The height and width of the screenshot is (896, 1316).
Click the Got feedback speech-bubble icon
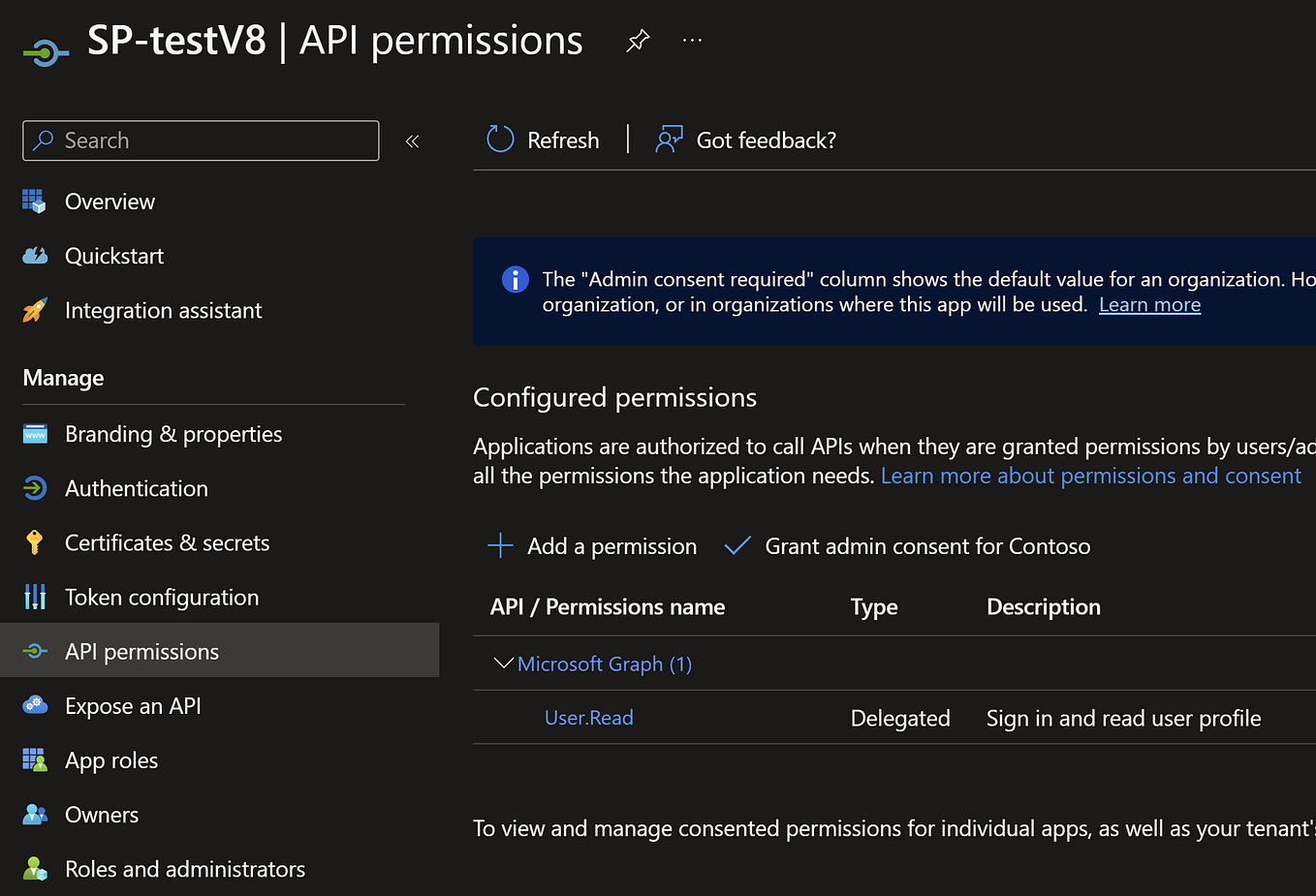click(x=667, y=139)
